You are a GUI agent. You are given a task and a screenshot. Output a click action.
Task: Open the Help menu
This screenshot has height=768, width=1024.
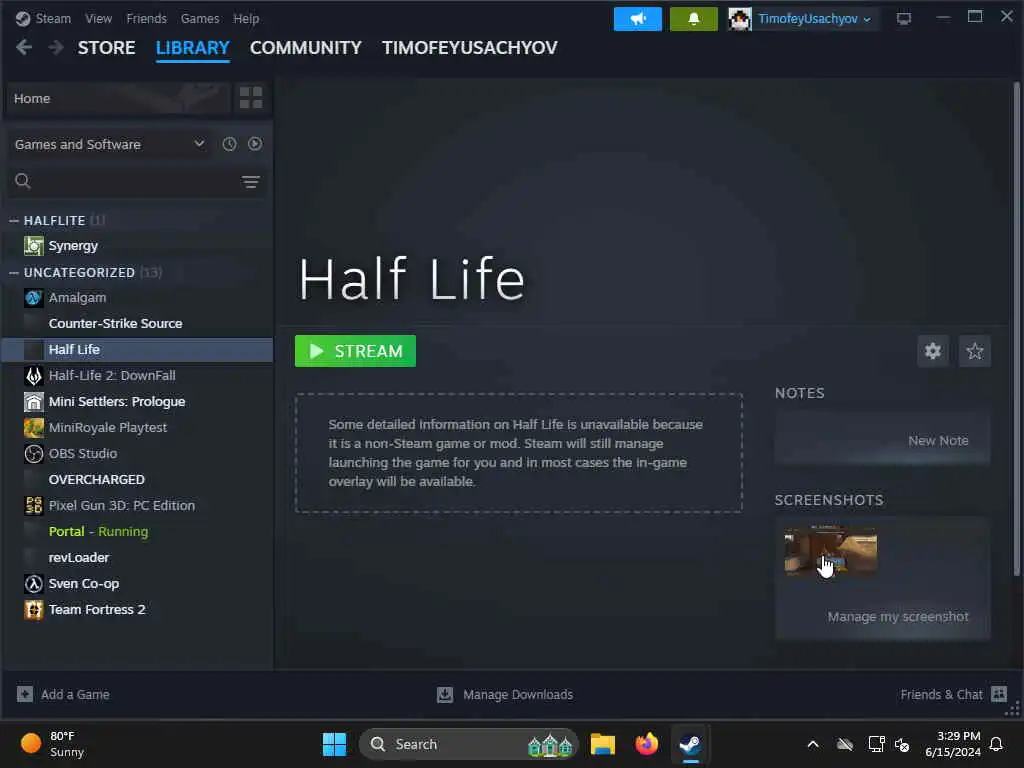click(246, 18)
